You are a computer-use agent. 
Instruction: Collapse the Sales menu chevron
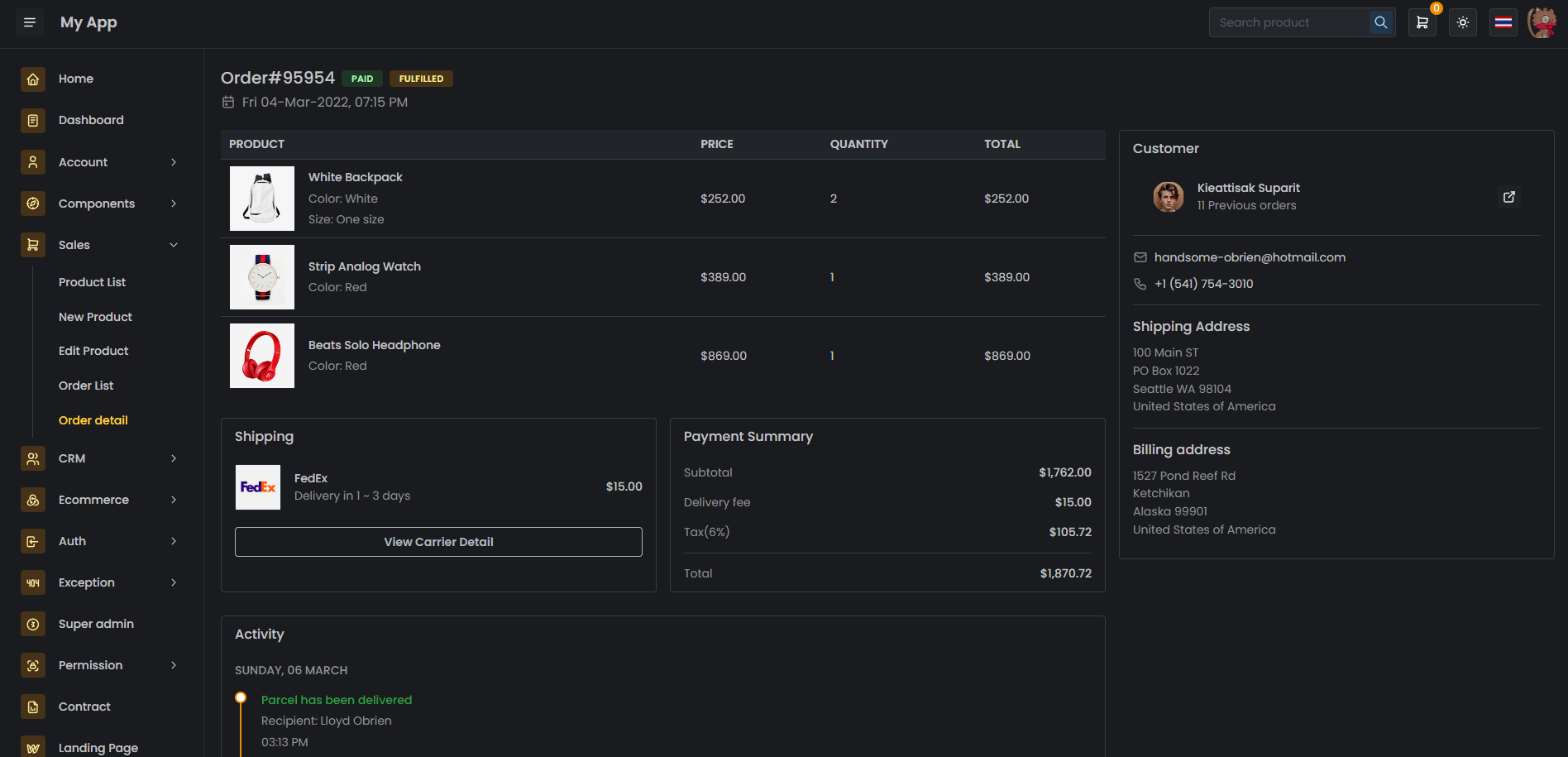click(174, 245)
